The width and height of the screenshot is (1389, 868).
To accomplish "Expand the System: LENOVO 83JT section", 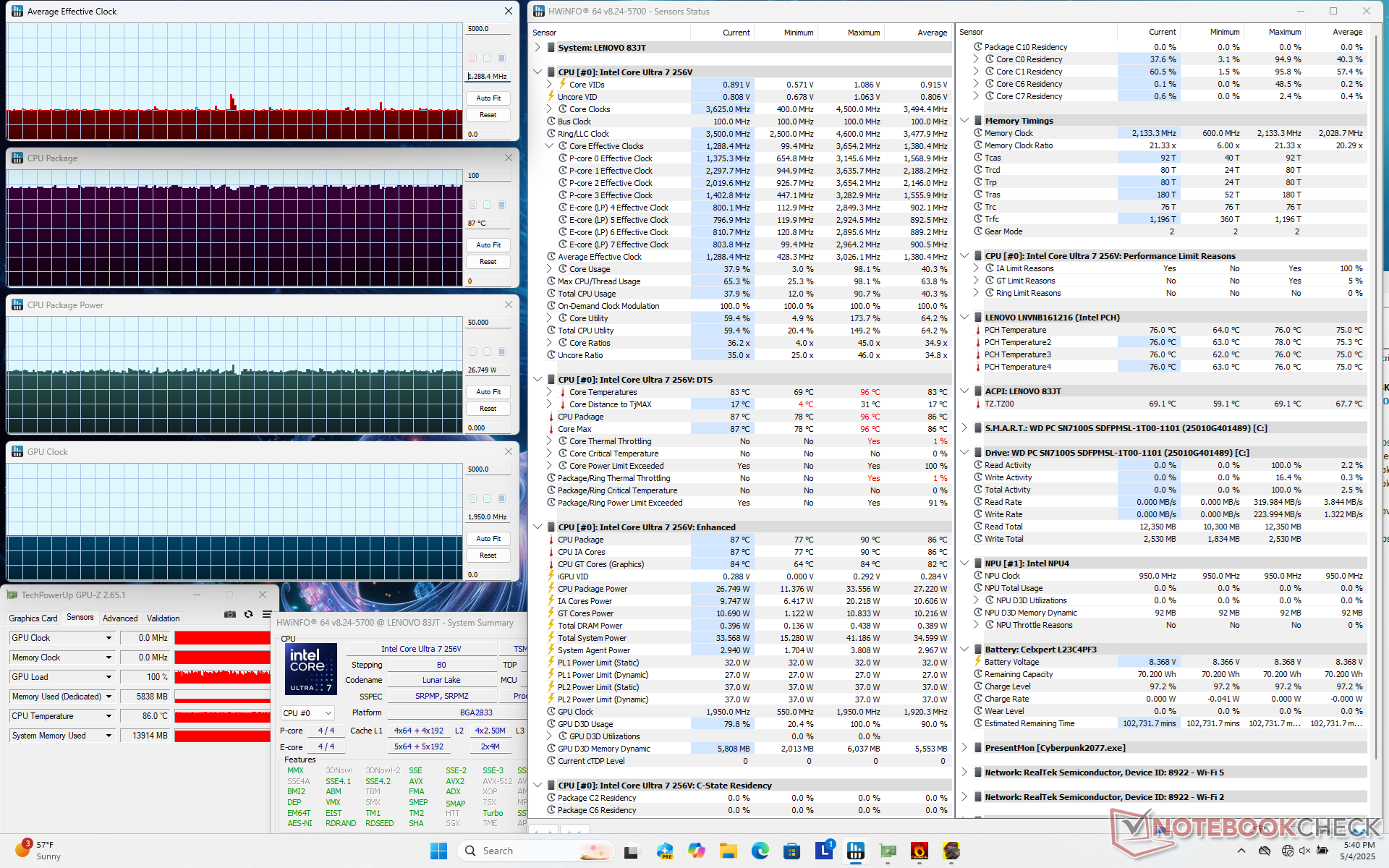I will [x=538, y=48].
